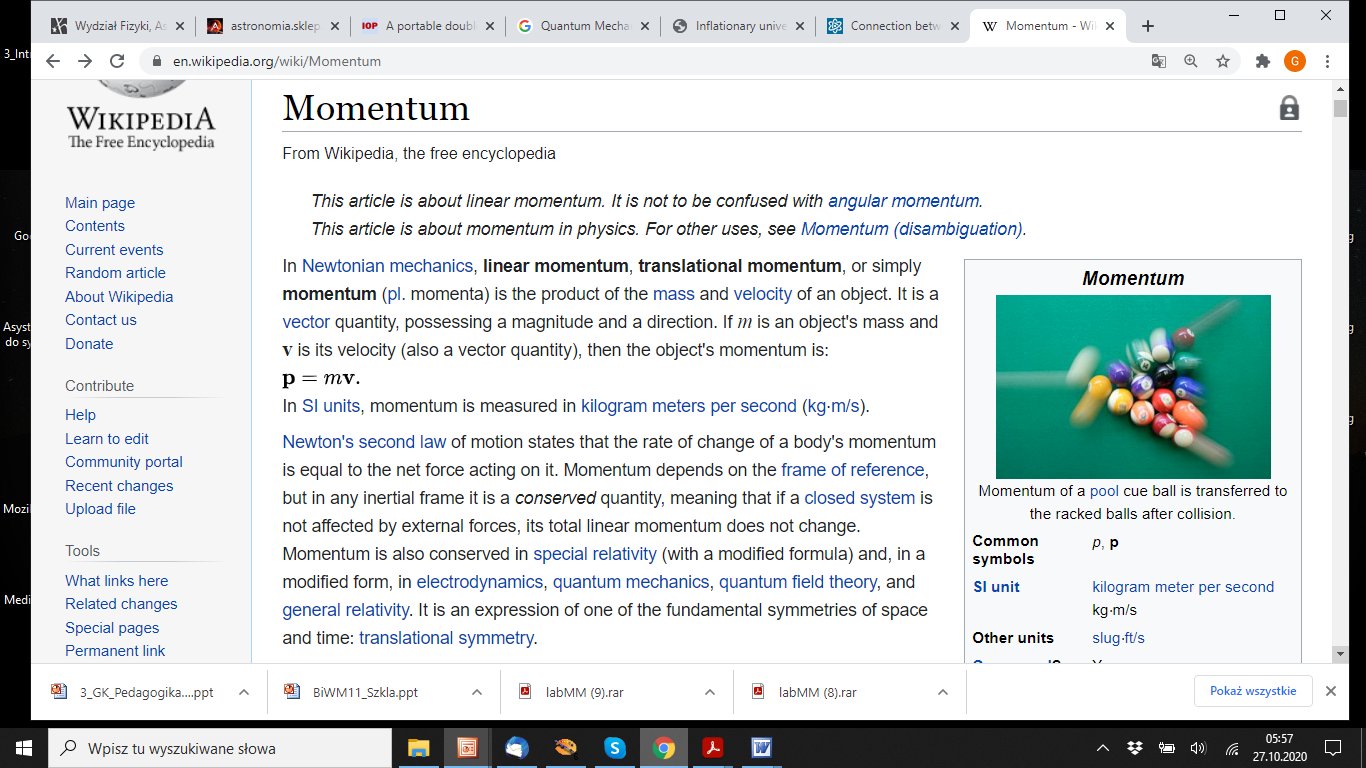Viewport: 1366px width, 768px height.
Task: Bookmark this page with the star icon
Action: [x=1222, y=61]
